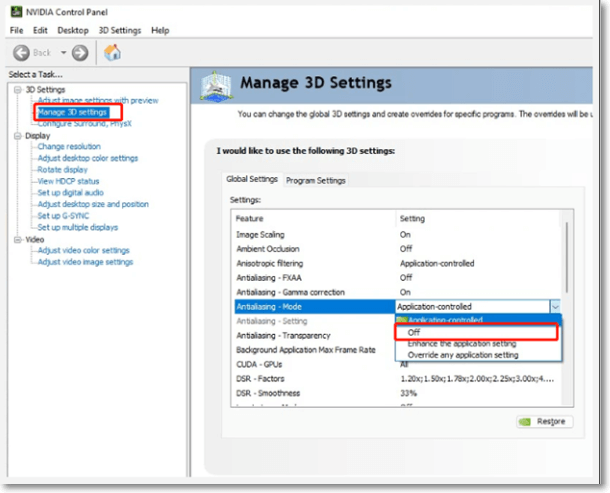Open Adjust image settings with preview
This screenshot has height=493, width=610.
[98, 100]
